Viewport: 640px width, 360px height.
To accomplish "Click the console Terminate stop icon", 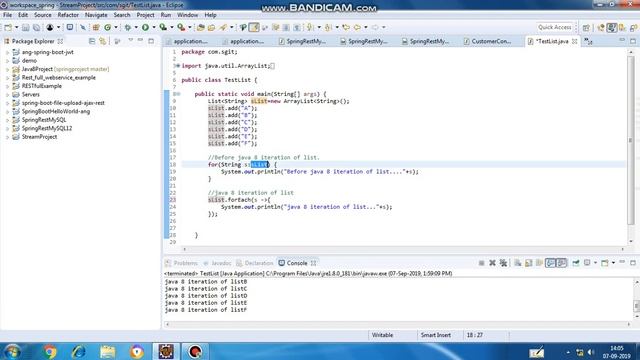I will 481,263.
